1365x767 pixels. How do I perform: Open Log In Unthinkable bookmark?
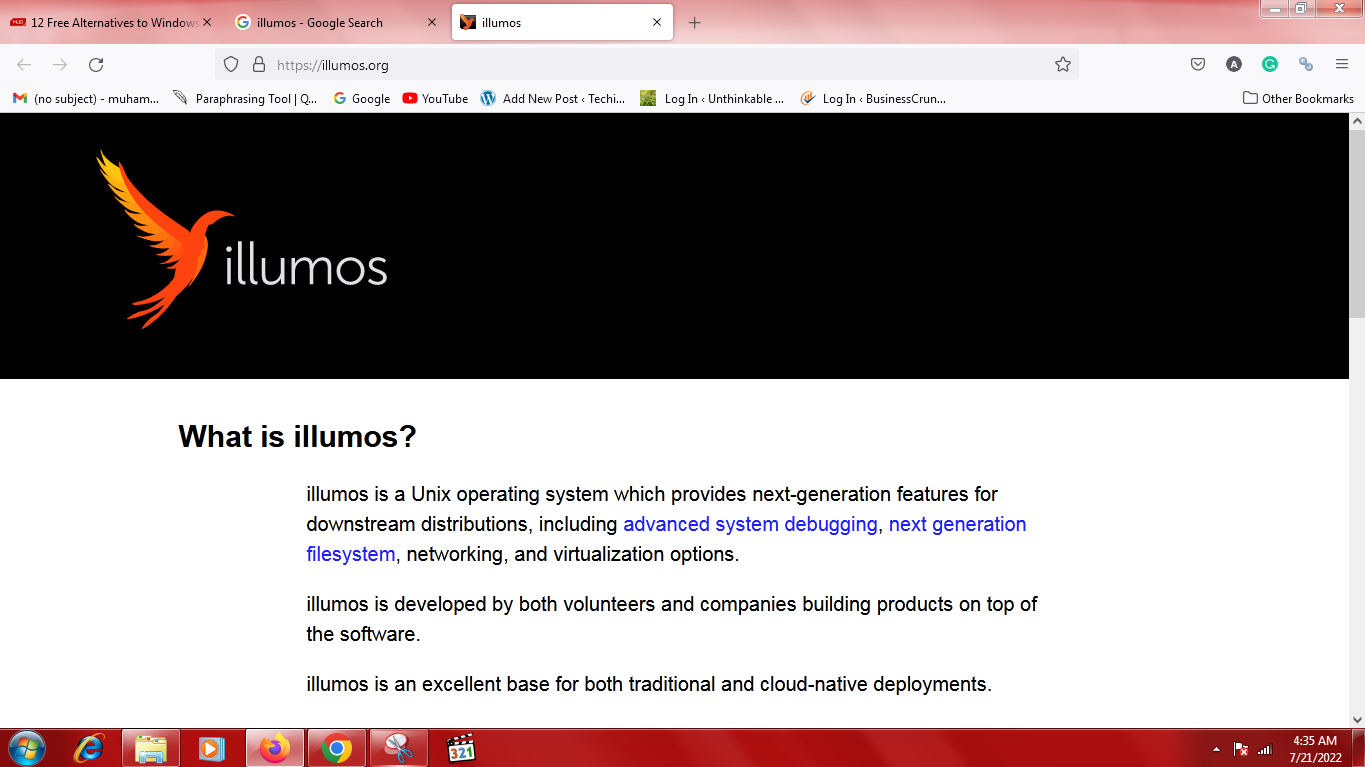point(713,99)
